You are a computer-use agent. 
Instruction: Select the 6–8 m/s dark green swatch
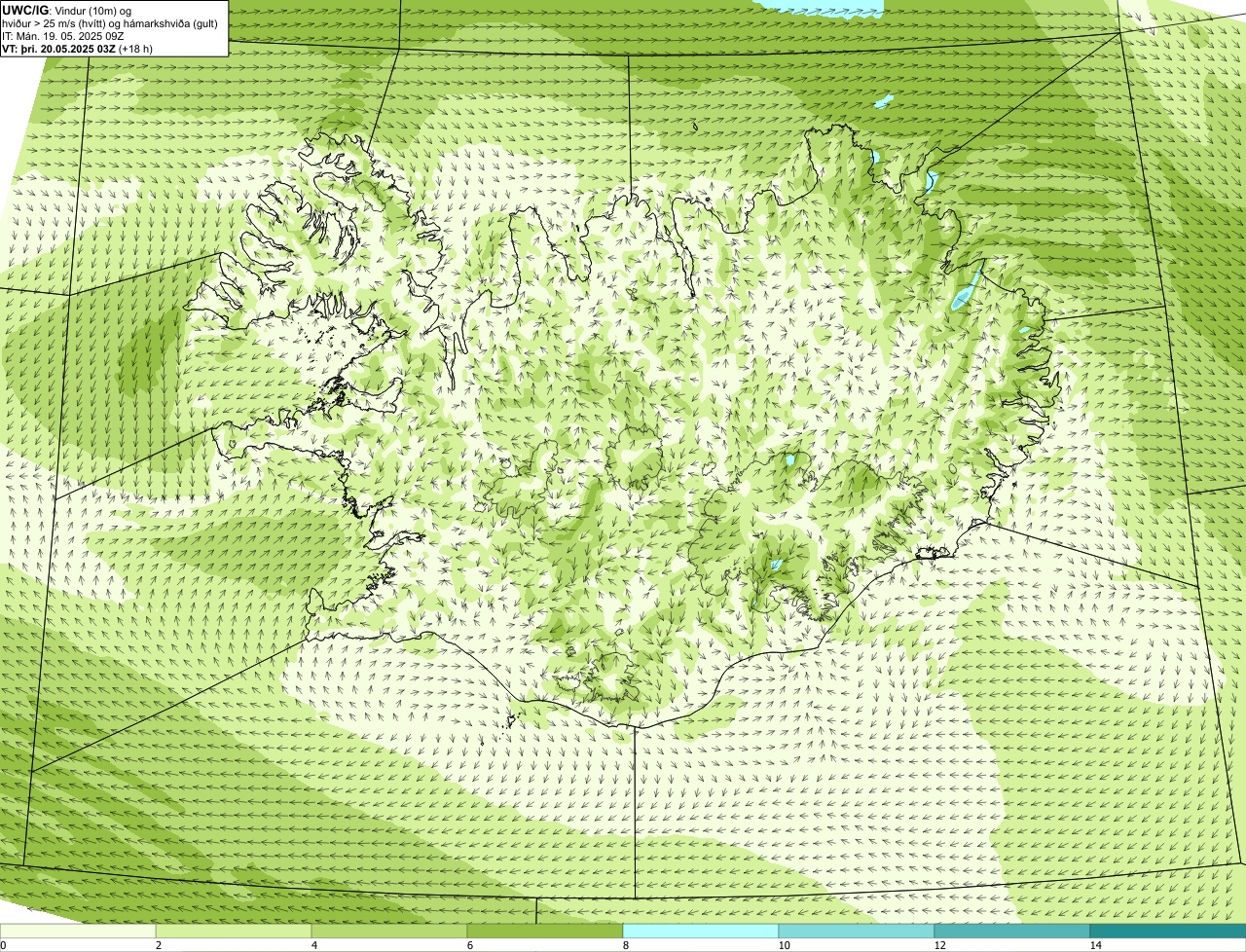[x=545, y=932]
